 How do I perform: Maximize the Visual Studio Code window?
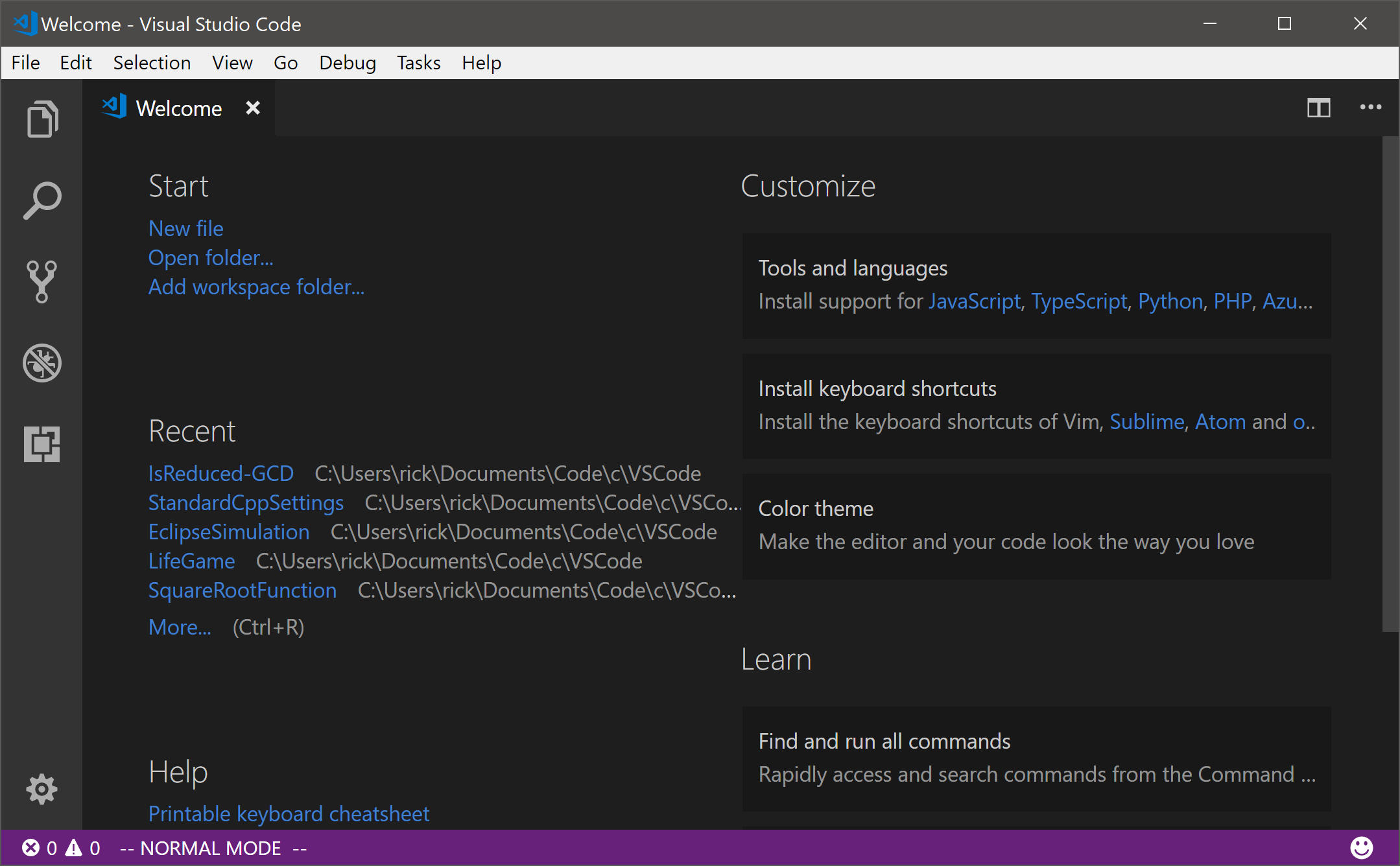pos(1285,23)
